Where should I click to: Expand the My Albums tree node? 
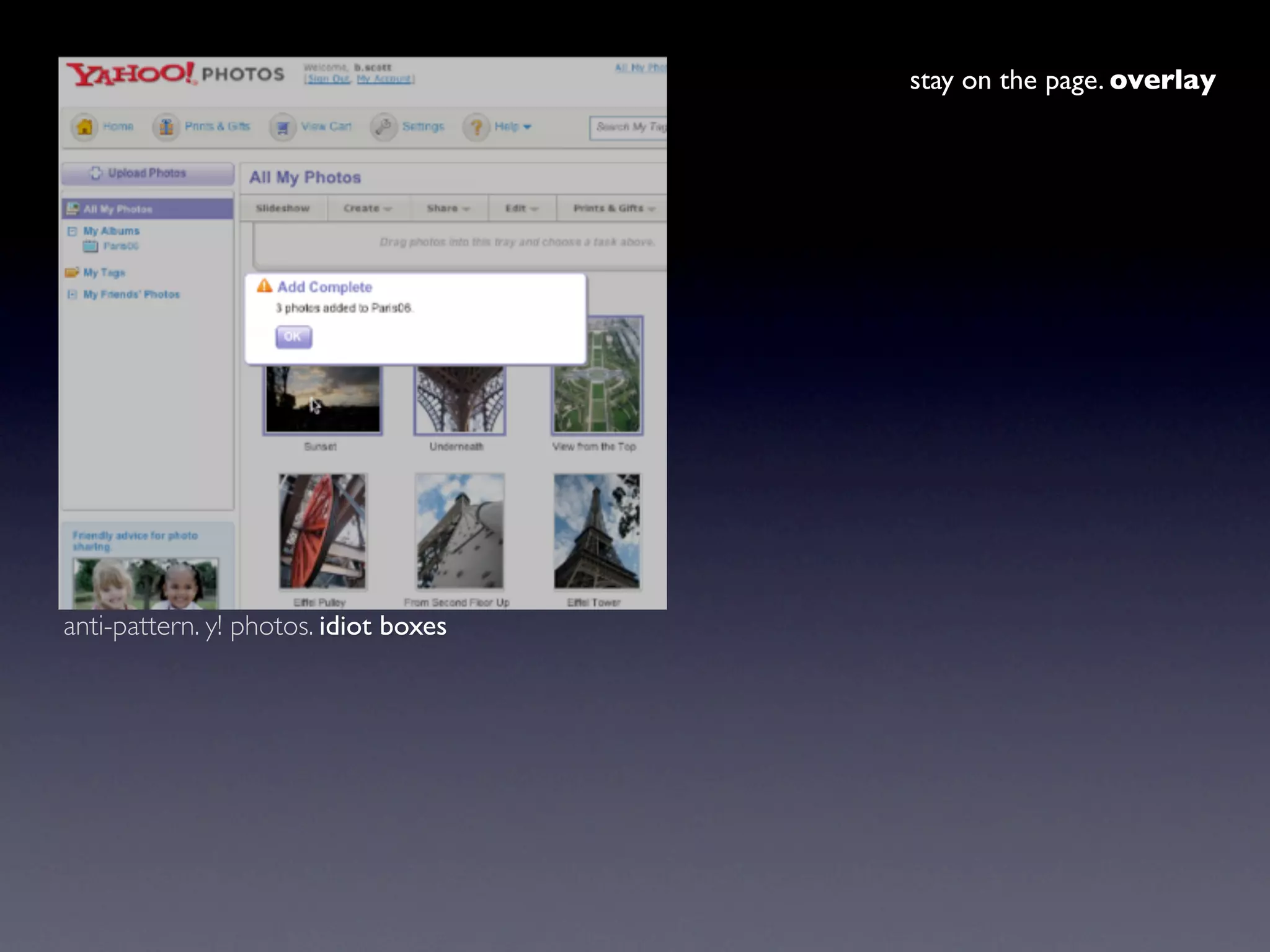tap(72, 231)
